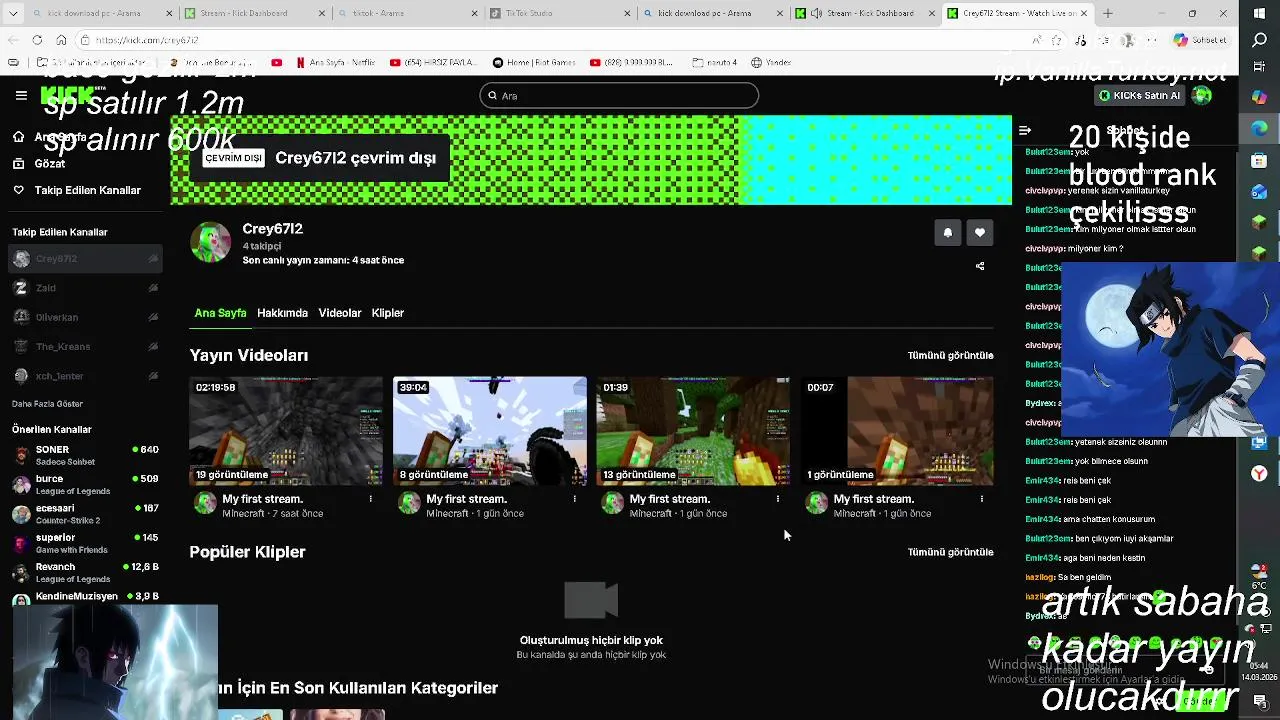Click offline icon next to Zaid
The height and width of the screenshot is (720, 1280).
point(153,288)
